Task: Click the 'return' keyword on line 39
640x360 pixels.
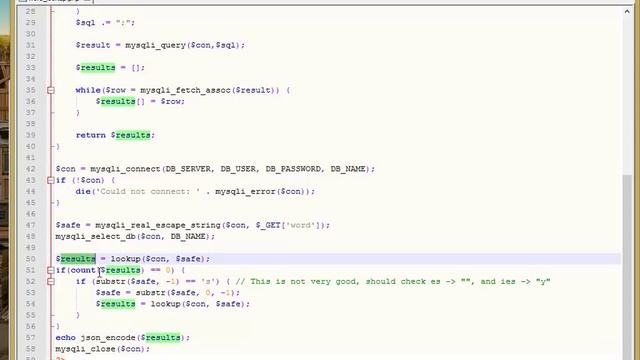Action: point(91,135)
